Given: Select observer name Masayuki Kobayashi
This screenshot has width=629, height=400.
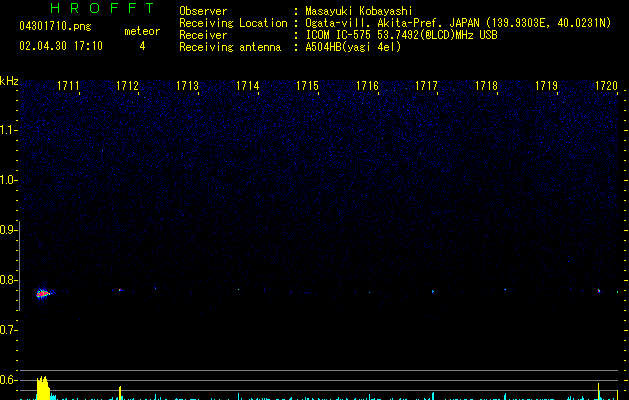Looking at the screenshot, I should (359, 11).
